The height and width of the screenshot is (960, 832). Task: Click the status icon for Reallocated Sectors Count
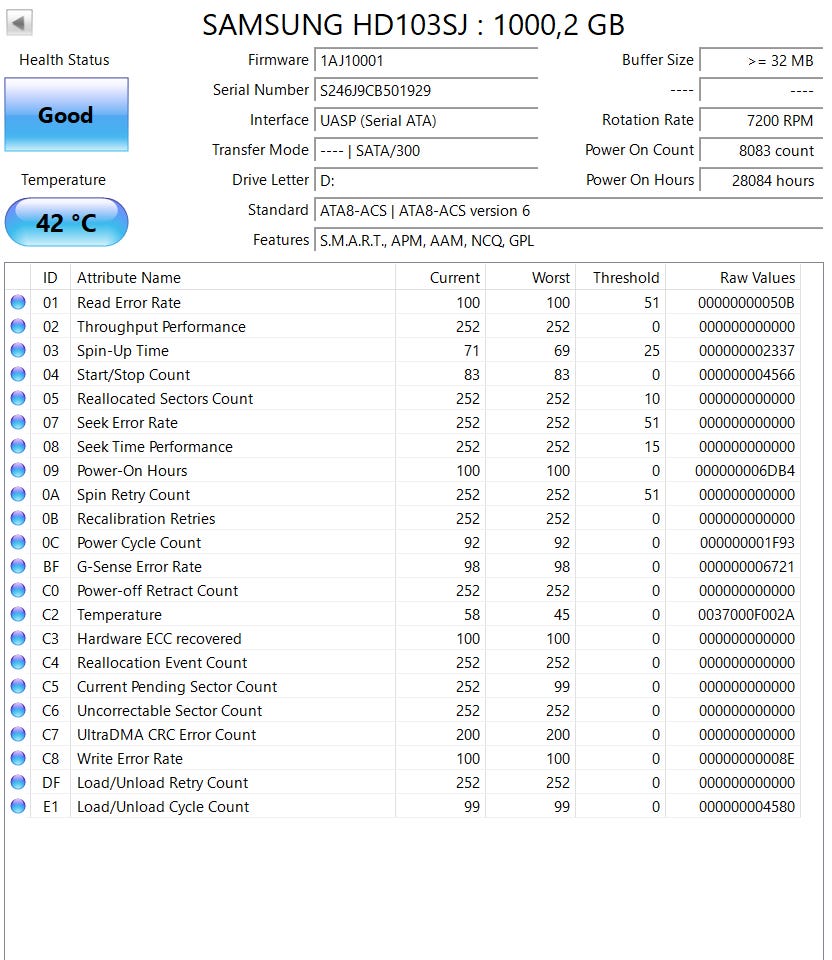(18, 399)
